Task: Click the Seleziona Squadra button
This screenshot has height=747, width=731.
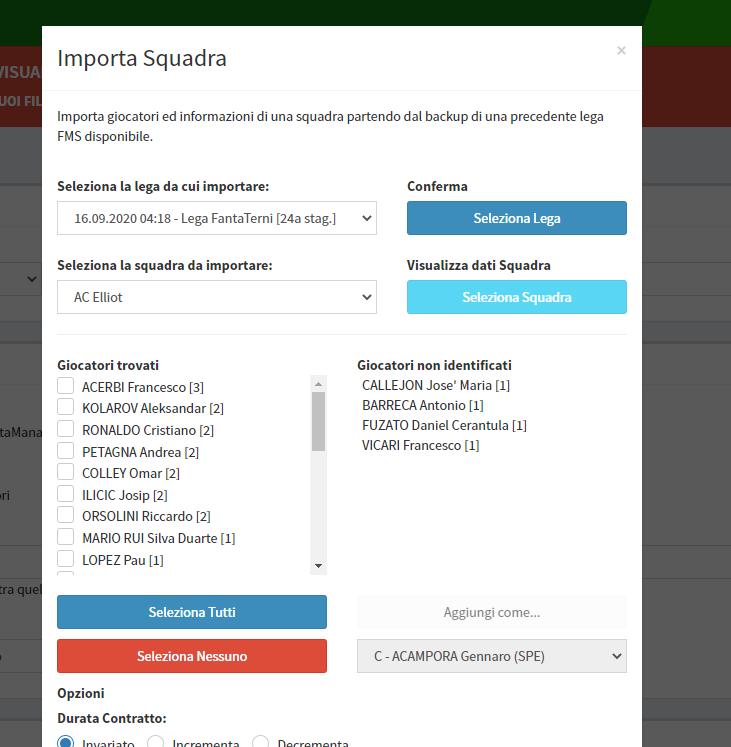Action: [x=517, y=297]
